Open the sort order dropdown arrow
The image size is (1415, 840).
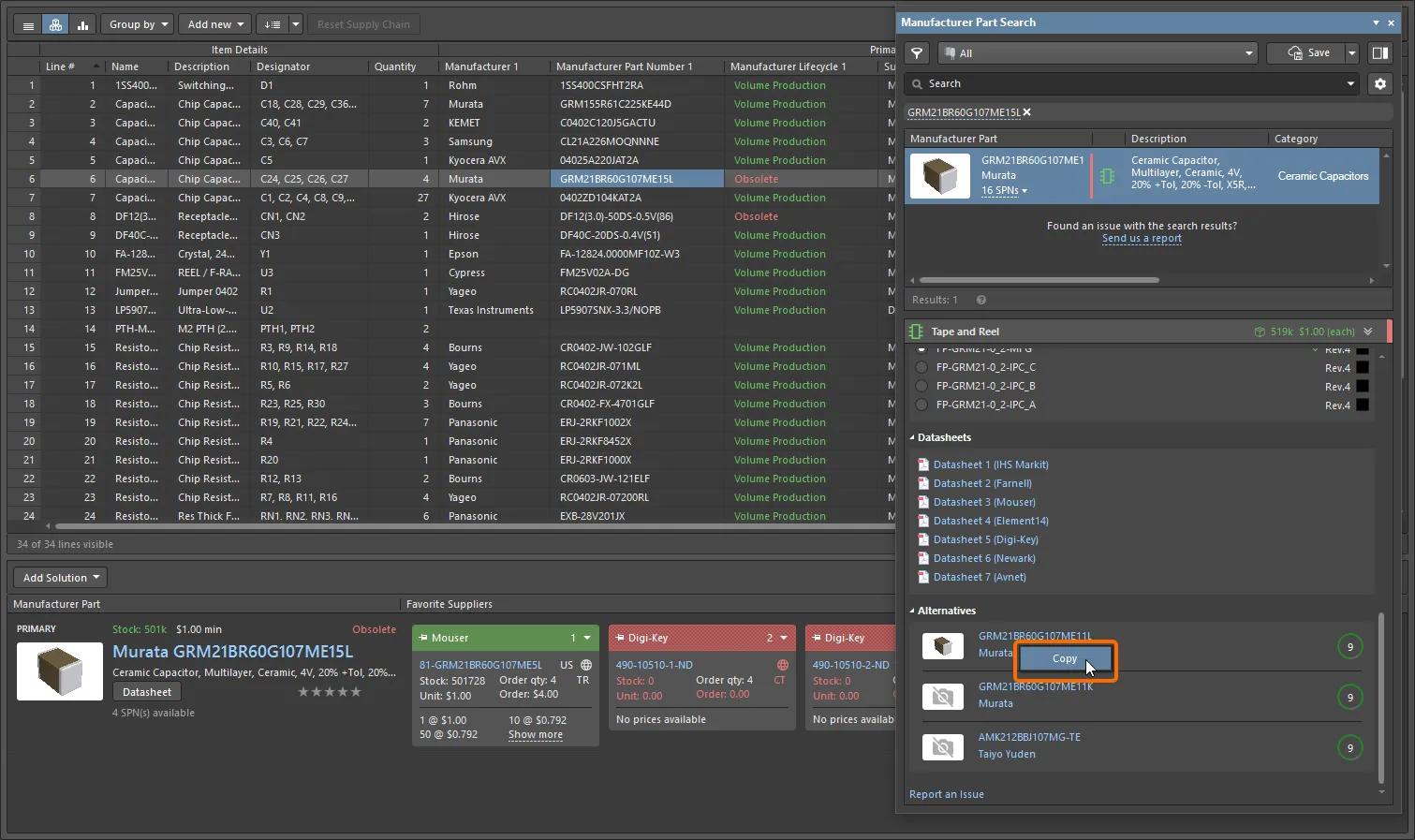296,25
